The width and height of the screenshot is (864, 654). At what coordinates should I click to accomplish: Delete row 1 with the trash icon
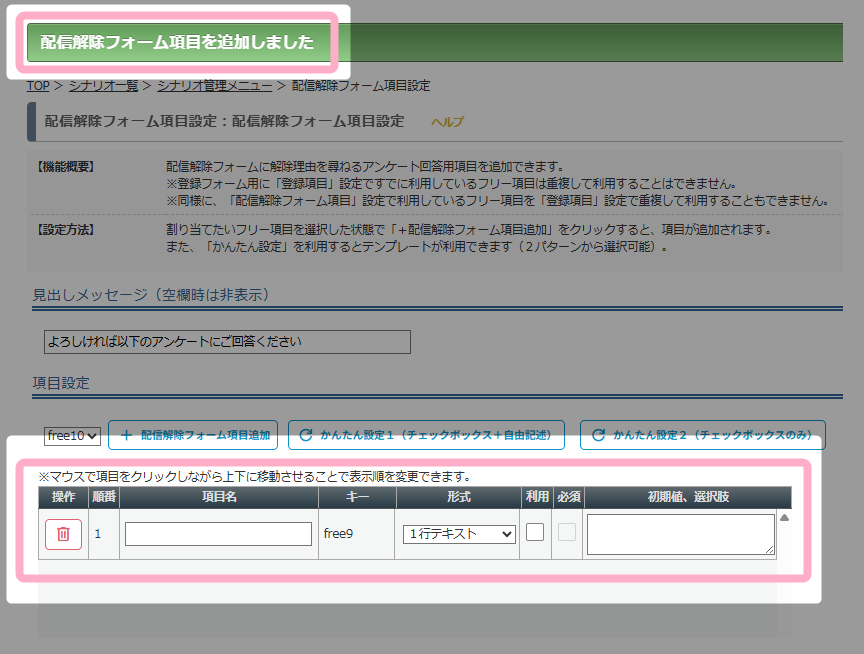click(63, 534)
